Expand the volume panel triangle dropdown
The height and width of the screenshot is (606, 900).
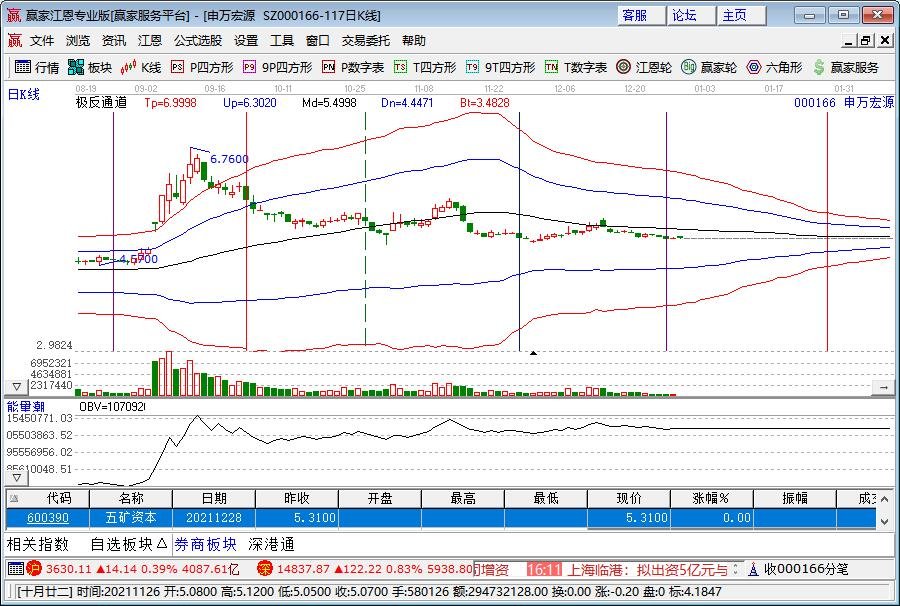(x=17, y=387)
